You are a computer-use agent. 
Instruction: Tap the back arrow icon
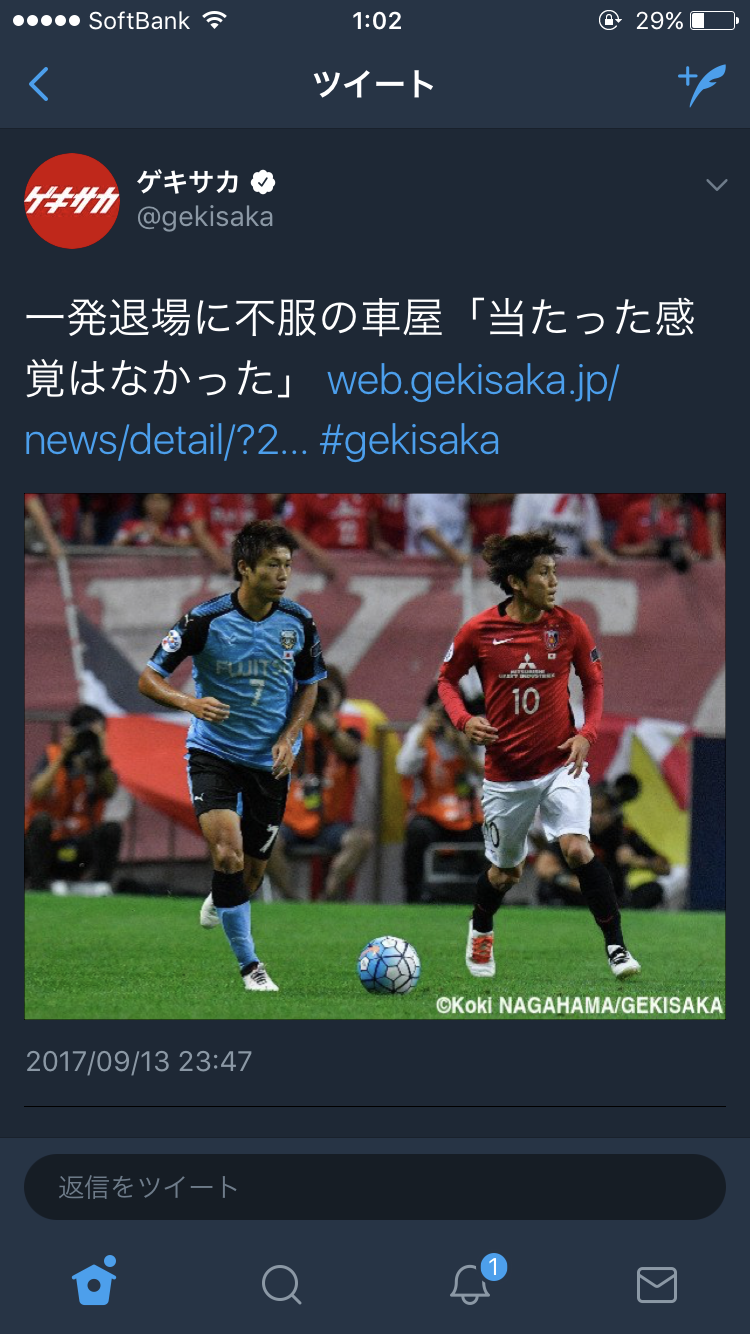pos(38,85)
